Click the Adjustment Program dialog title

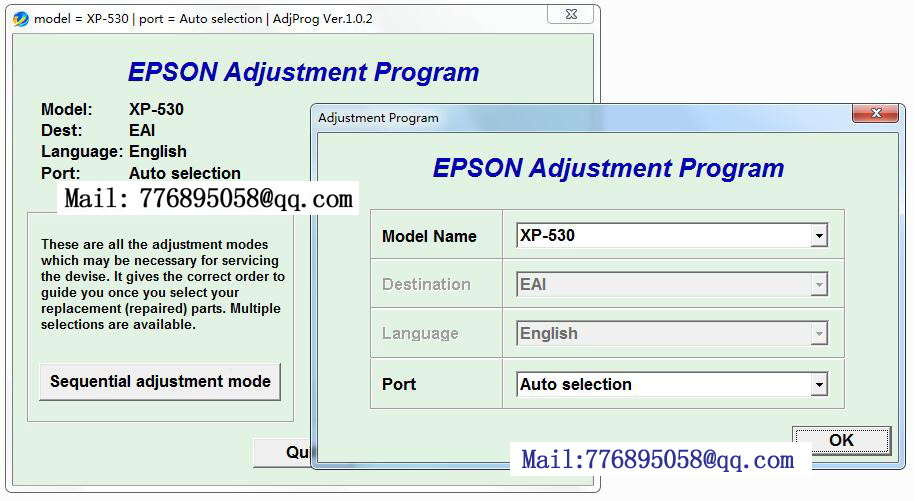point(378,118)
